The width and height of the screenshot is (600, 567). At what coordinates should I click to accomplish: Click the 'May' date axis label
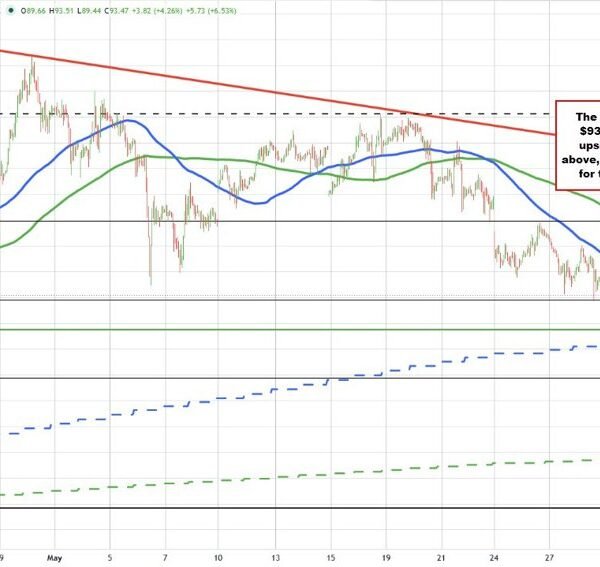[54, 558]
